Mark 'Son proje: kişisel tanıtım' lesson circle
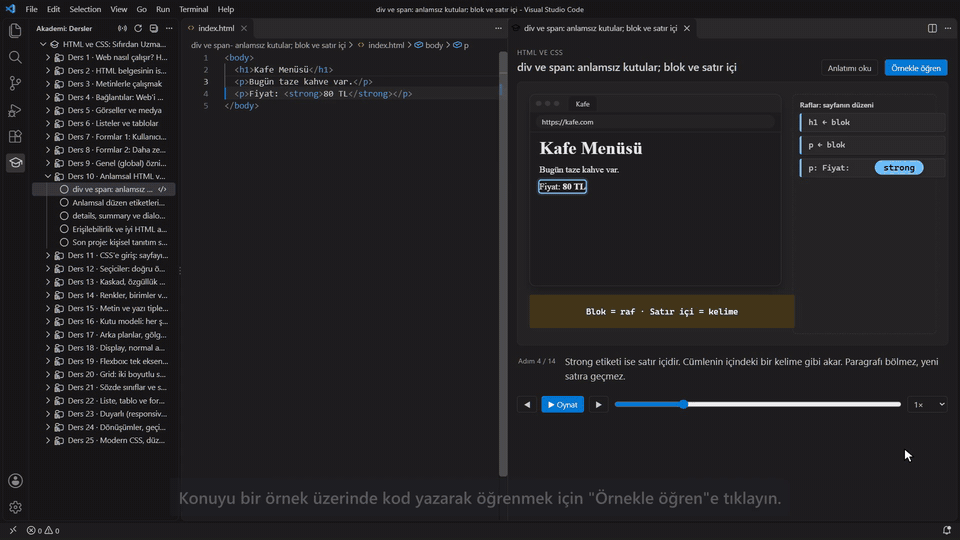 coord(64,242)
